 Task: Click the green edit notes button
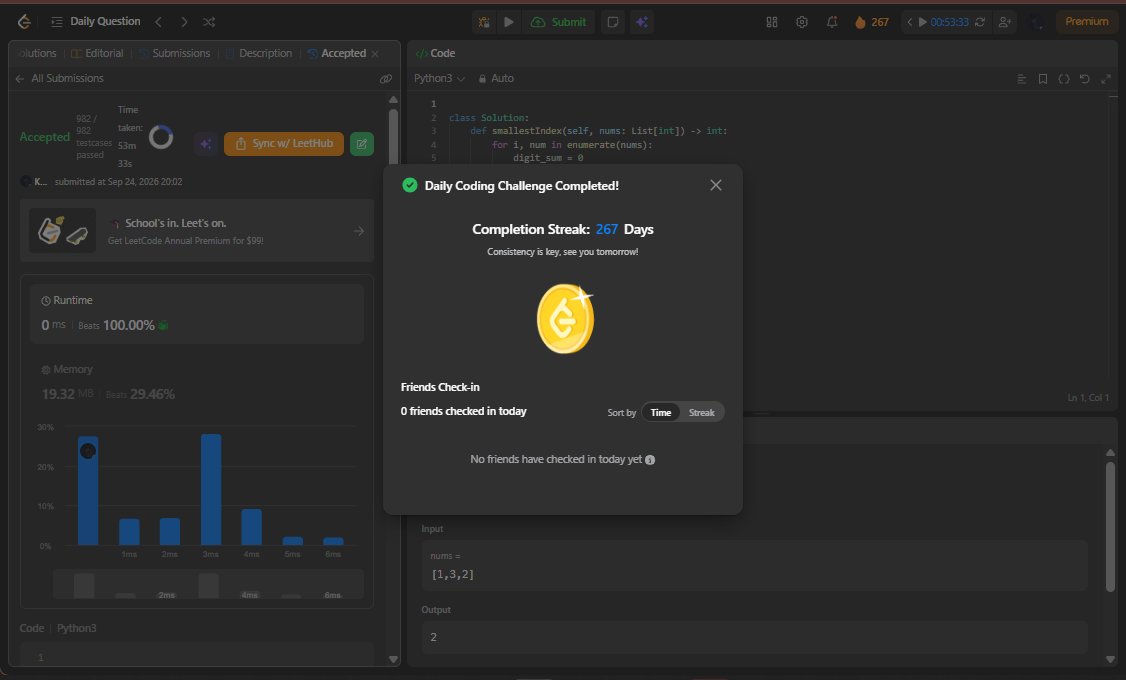point(362,144)
